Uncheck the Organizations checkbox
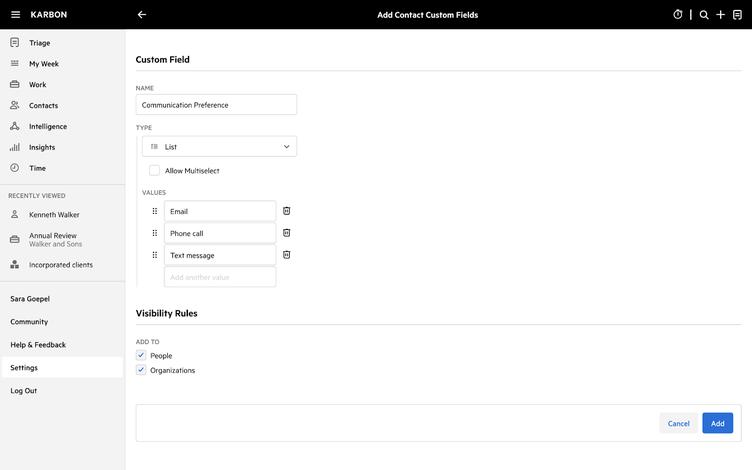 coord(141,370)
